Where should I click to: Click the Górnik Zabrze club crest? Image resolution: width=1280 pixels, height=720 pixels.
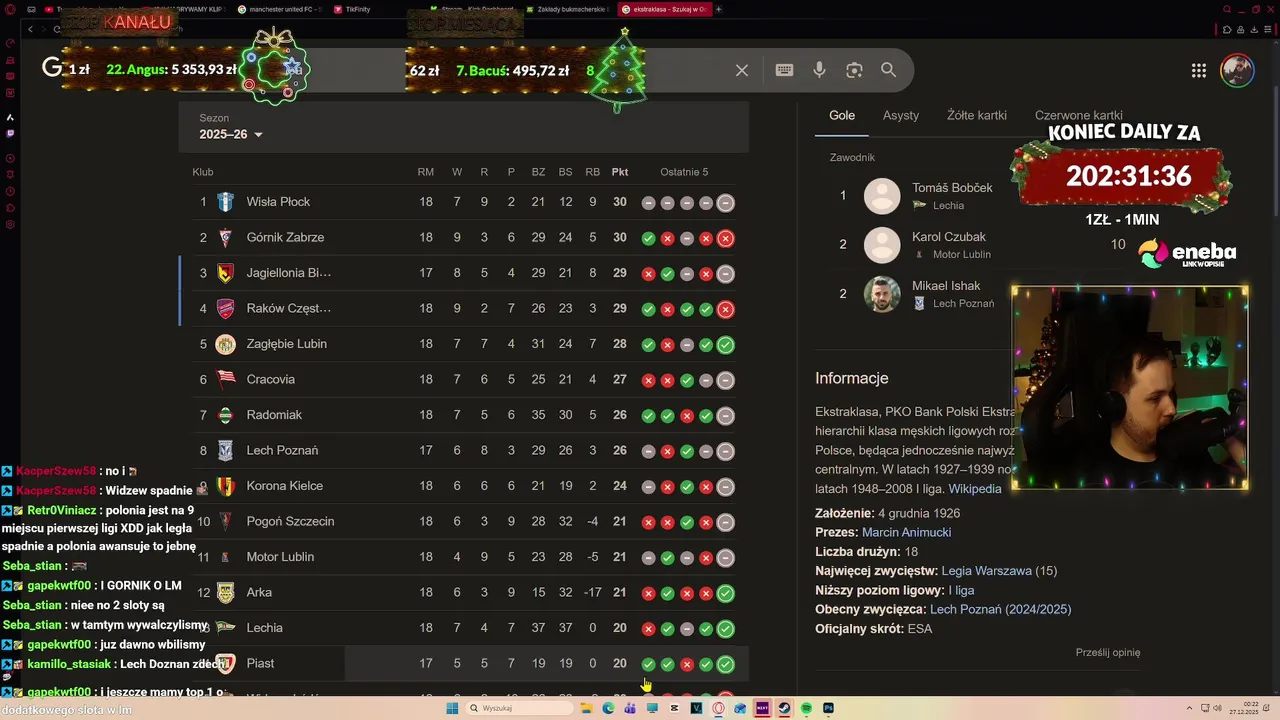coord(226,237)
